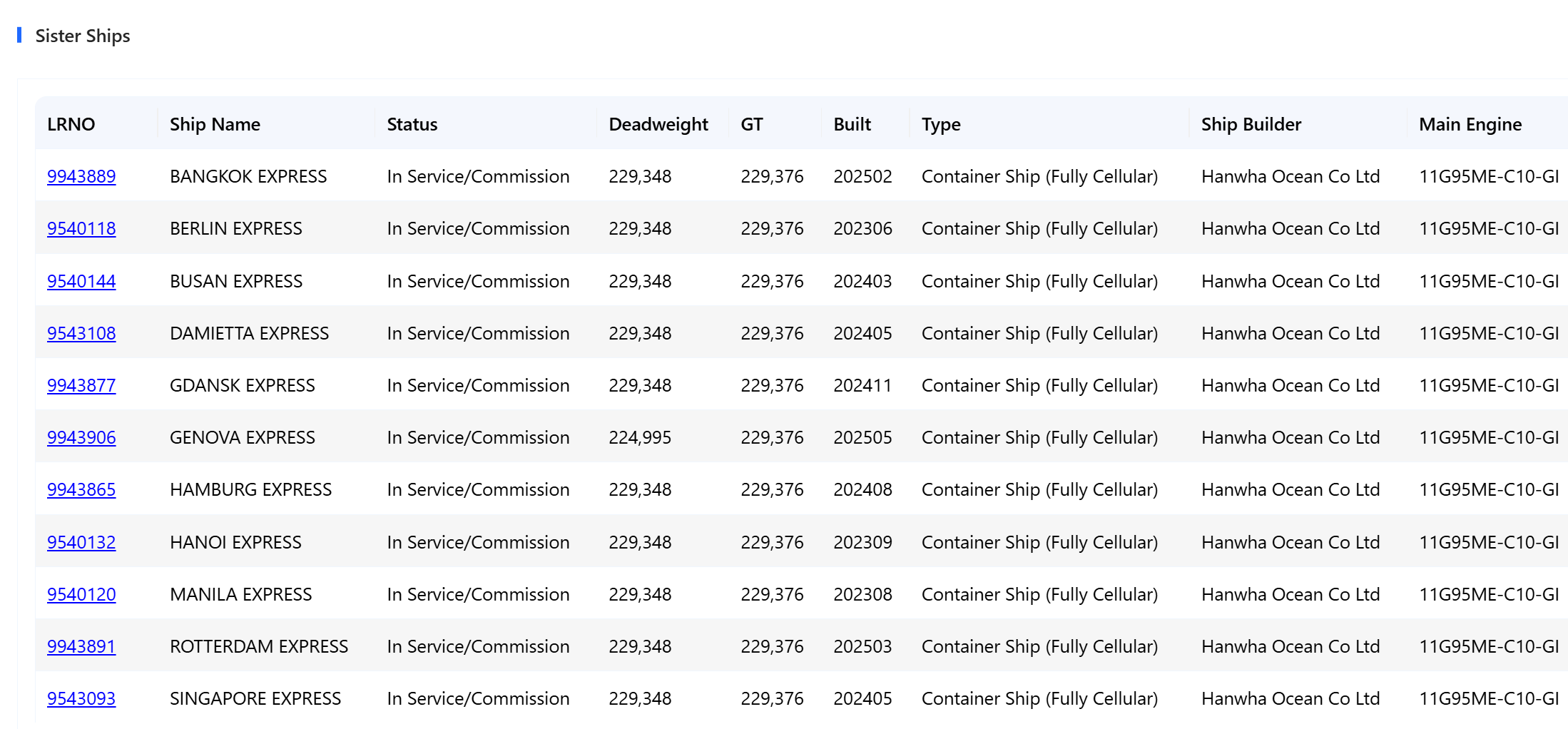Select the 9540120 LRNO link

pyautogui.click(x=81, y=594)
